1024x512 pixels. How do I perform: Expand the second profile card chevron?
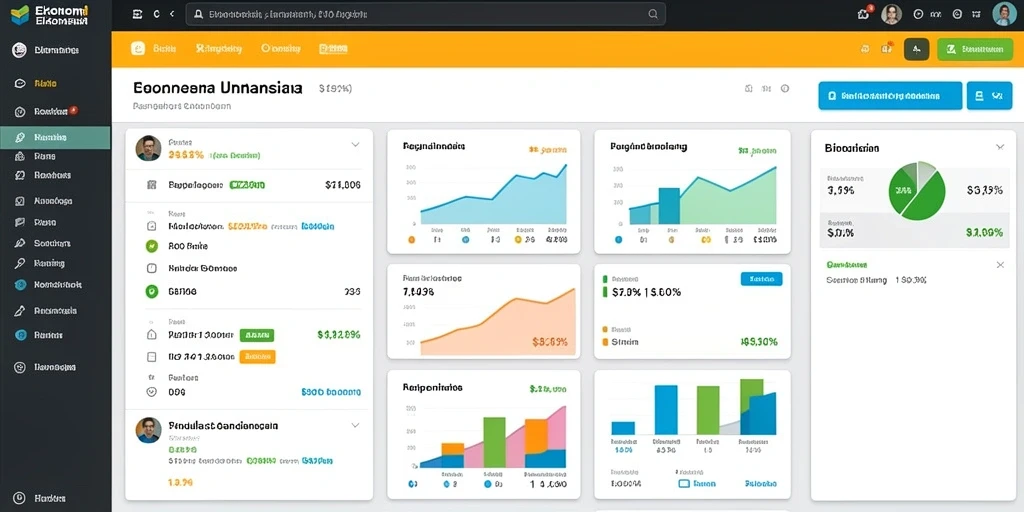355,424
